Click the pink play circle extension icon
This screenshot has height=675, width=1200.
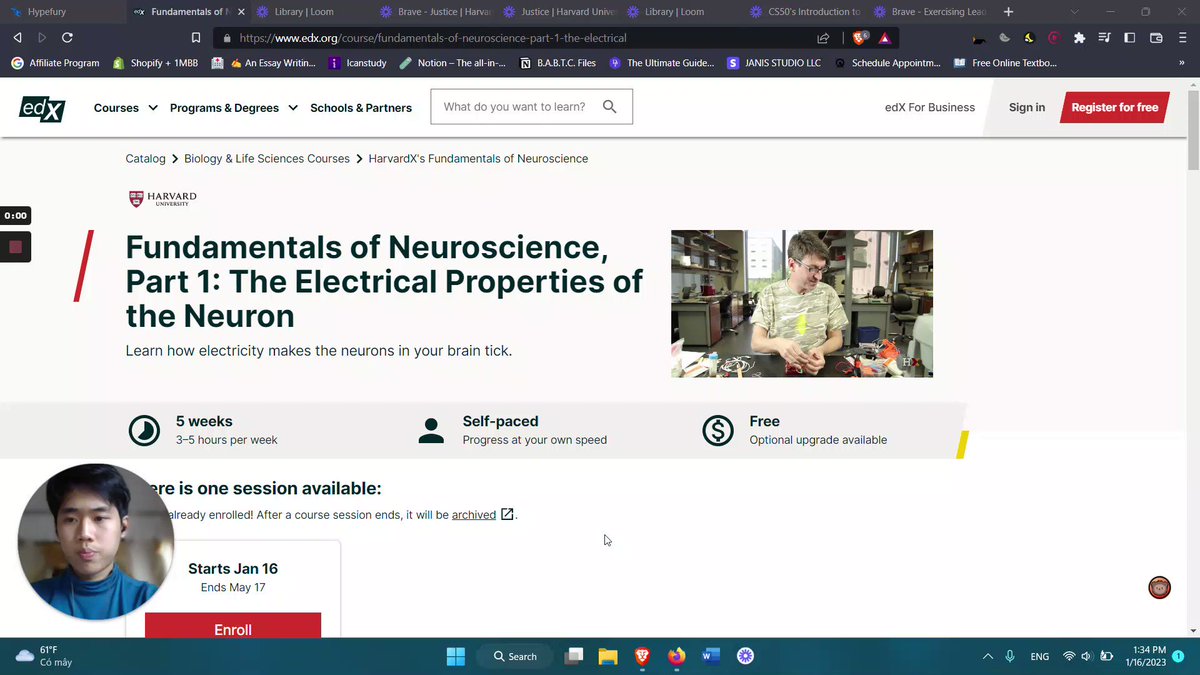pyautogui.click(x=1054, y=38)
